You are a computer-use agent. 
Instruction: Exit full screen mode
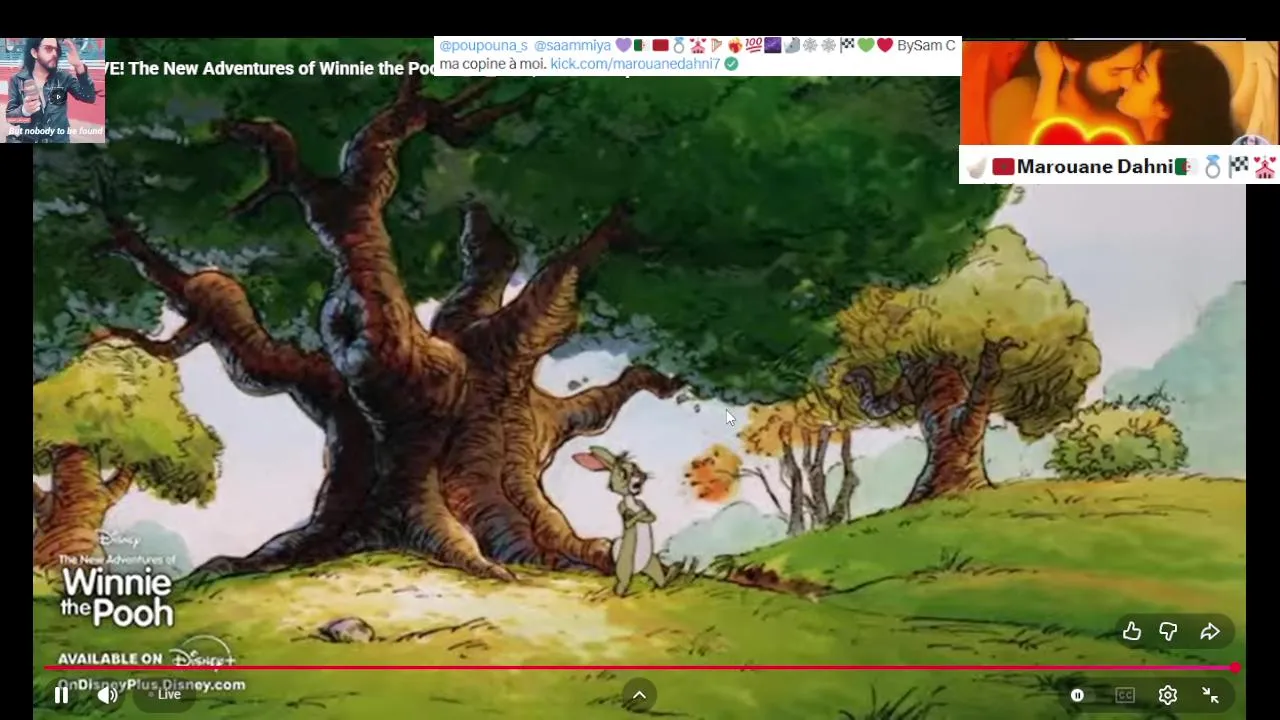pyautogui.click(x=1210, y=695)
